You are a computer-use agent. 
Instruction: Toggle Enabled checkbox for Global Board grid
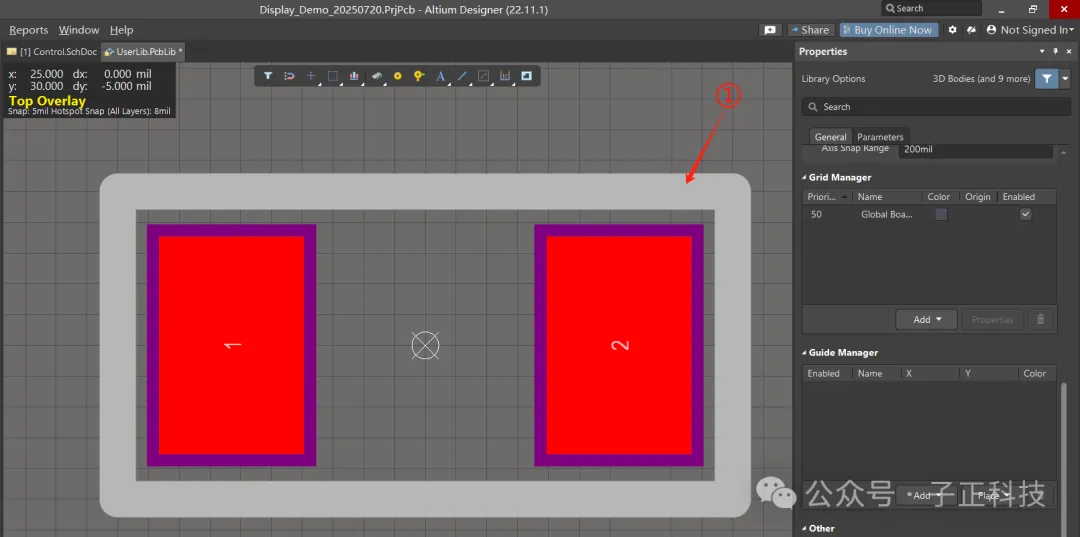click(1026, 214)
